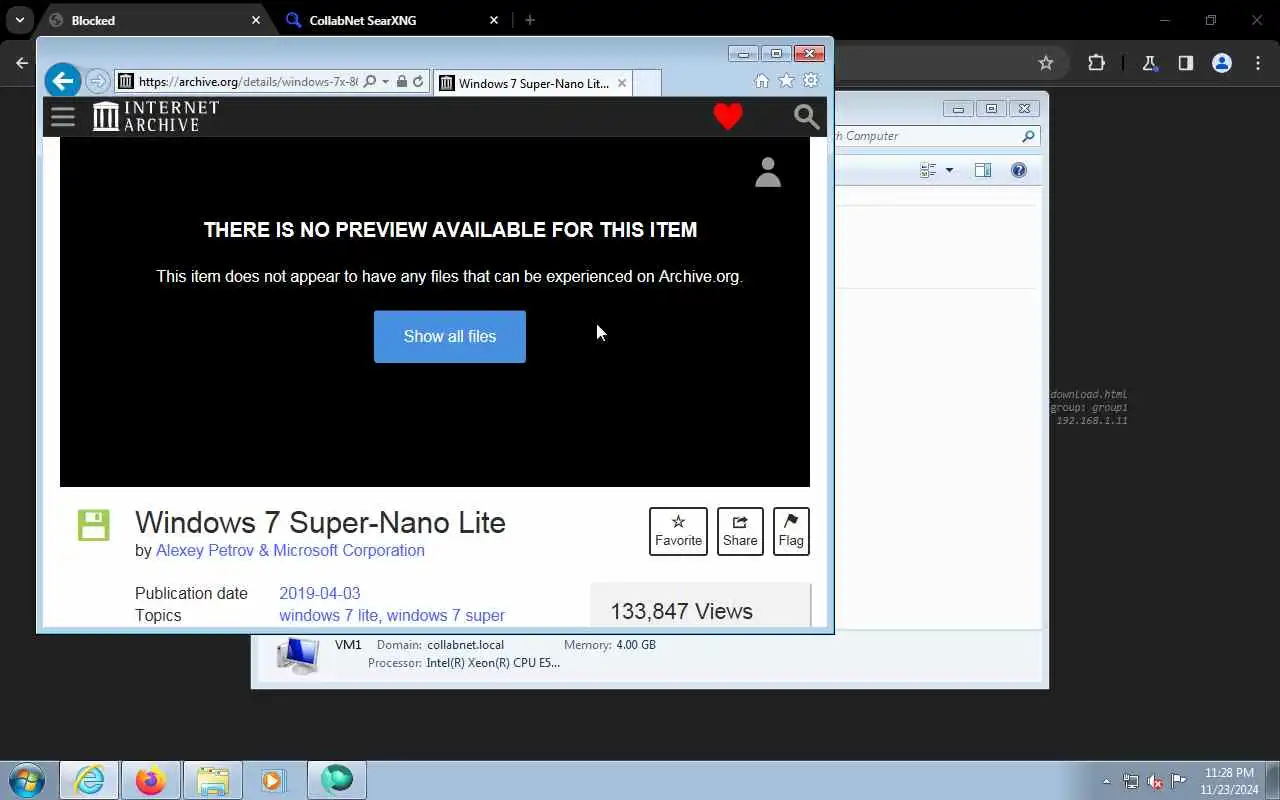Click the Show all files button
Viewport: 1280px width, 800px height.
pos(450,336)
